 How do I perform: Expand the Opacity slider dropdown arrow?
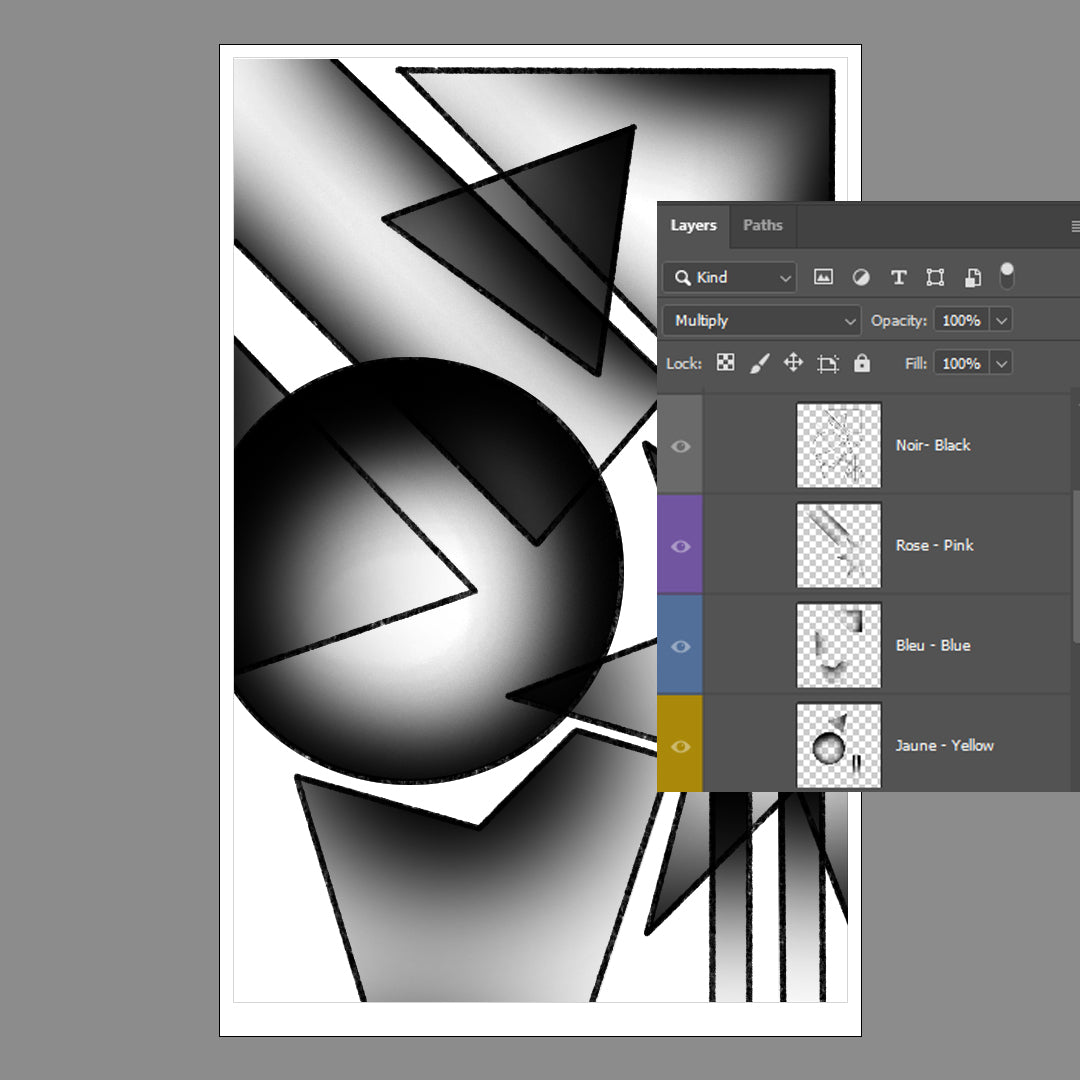tap(1002, 321)
